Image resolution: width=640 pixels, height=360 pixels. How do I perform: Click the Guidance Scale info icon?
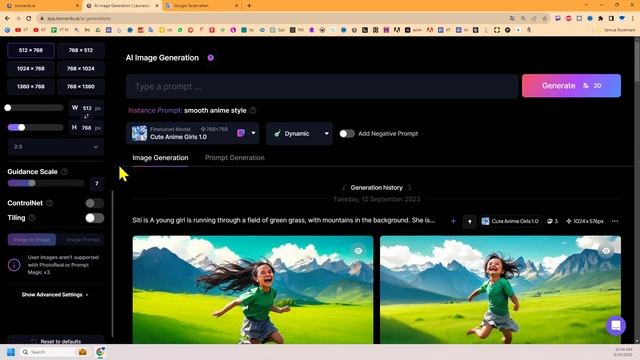[x=64, y=172]
